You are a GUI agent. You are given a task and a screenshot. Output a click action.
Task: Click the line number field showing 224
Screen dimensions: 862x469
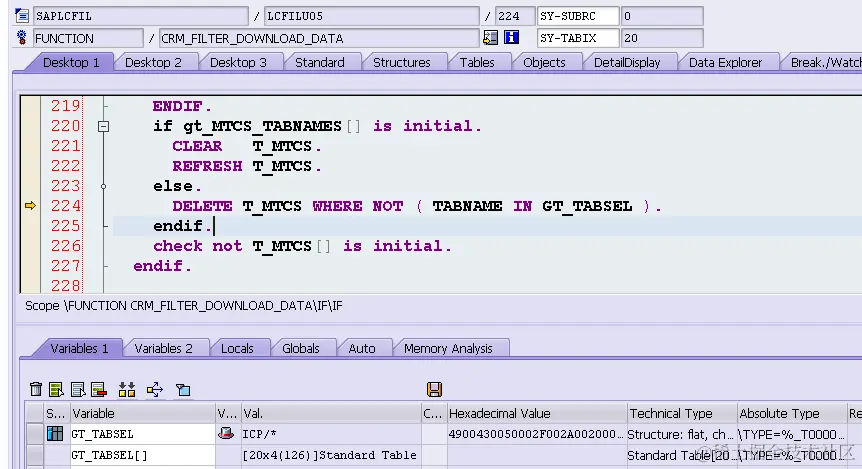tap(515, 16)
